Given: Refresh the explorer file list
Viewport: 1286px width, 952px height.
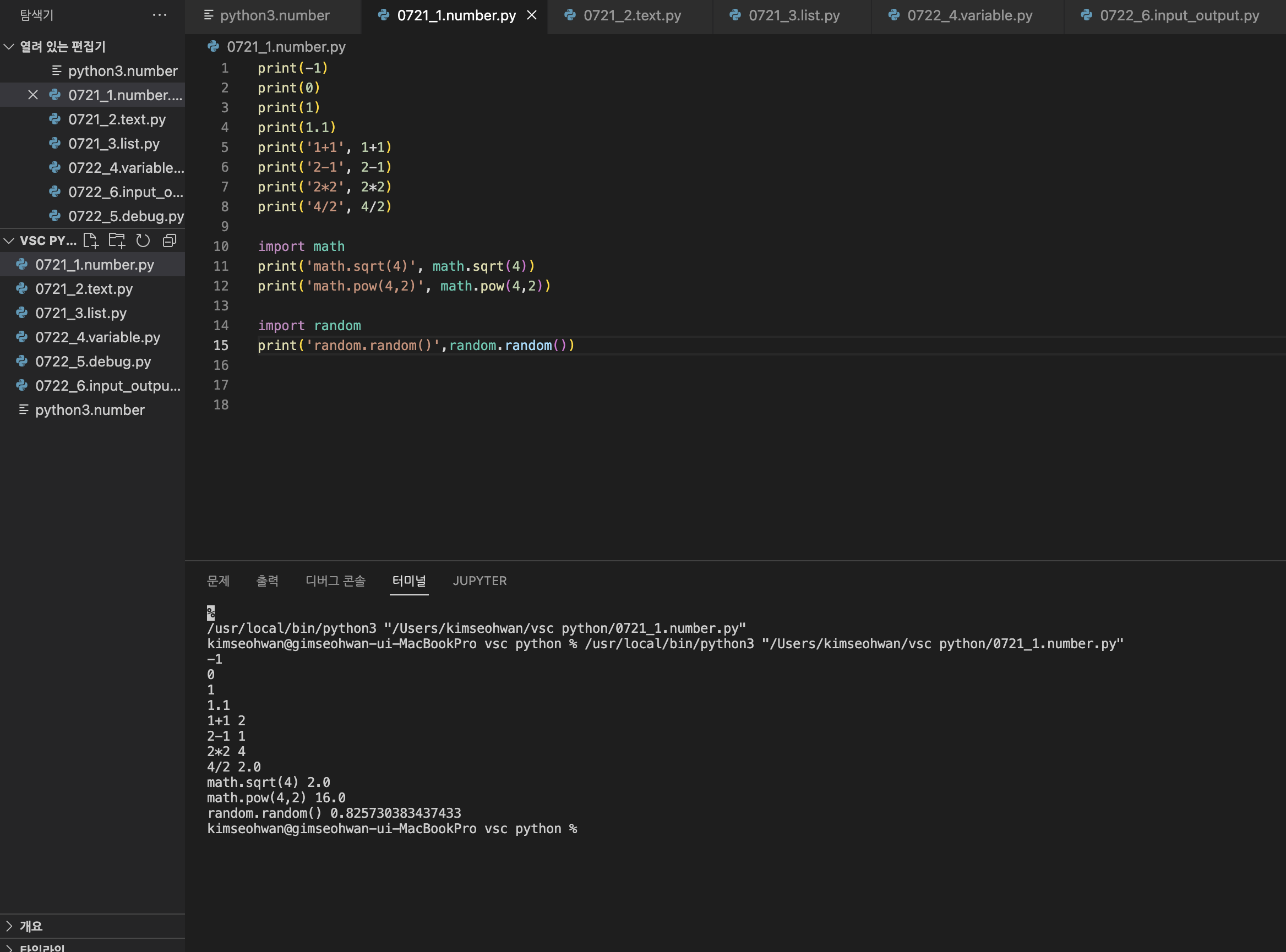Looking at the screenshot, I should tap(143, 241).
